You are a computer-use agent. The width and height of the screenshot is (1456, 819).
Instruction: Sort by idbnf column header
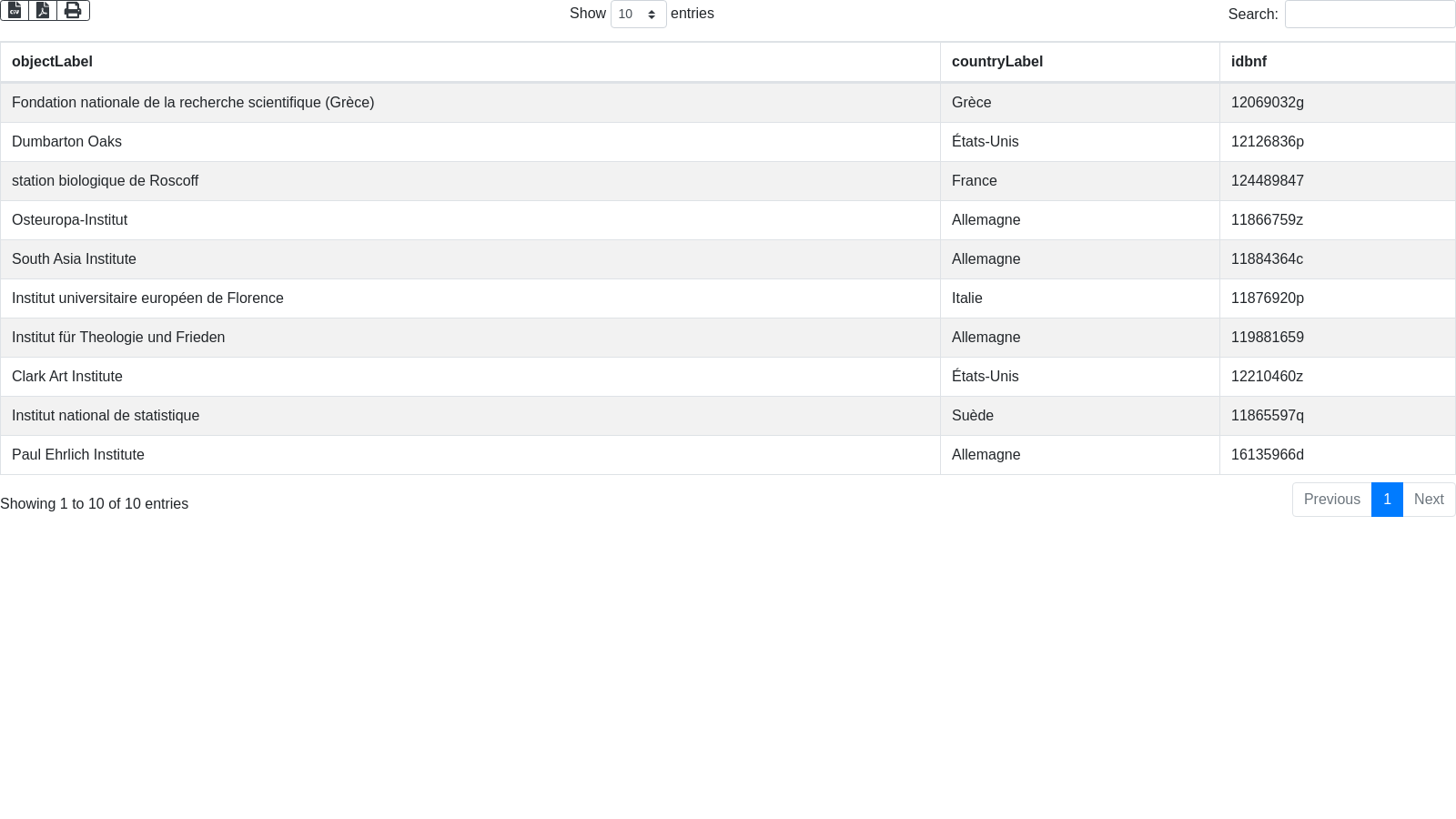pyautogui.click(x=1338, y=62)
